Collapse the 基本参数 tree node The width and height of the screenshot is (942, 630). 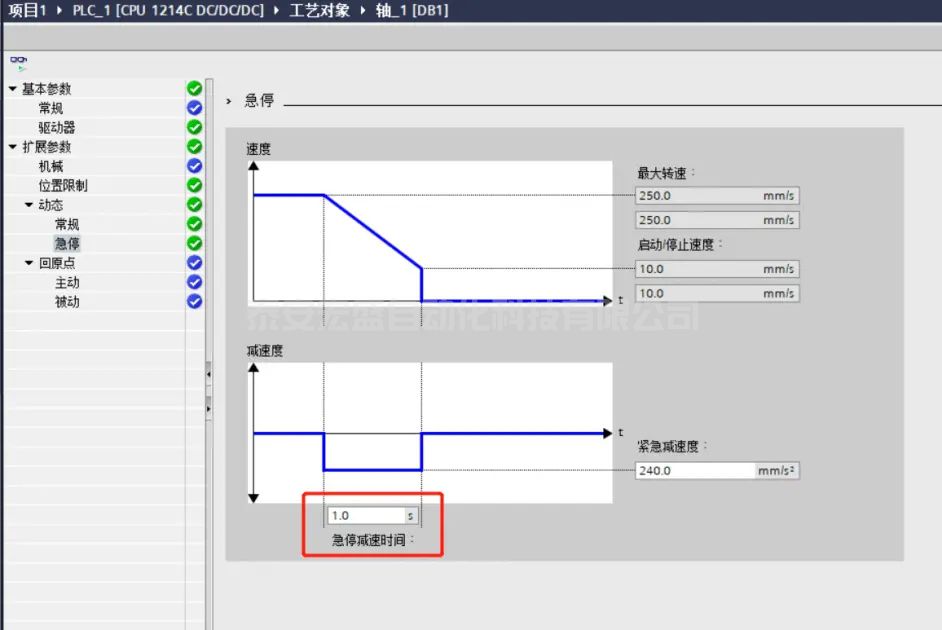(x=13, y=89)
